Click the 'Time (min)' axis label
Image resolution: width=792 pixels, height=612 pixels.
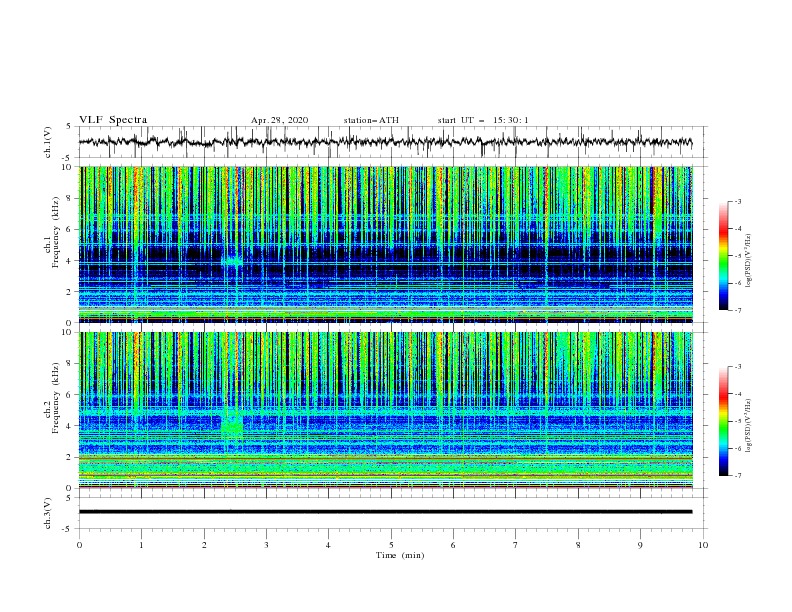(400, 555)
